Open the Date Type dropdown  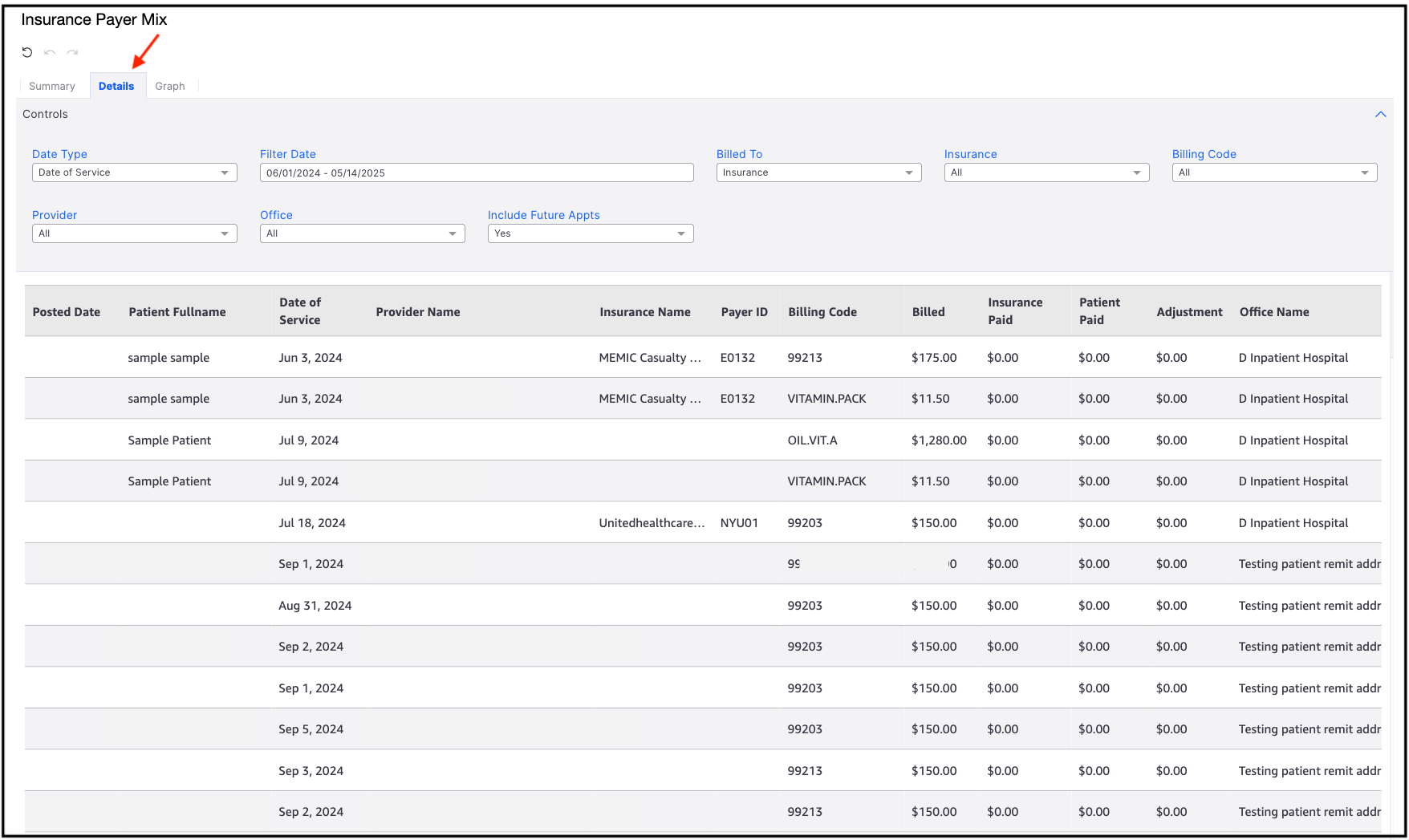click(134, 172)
